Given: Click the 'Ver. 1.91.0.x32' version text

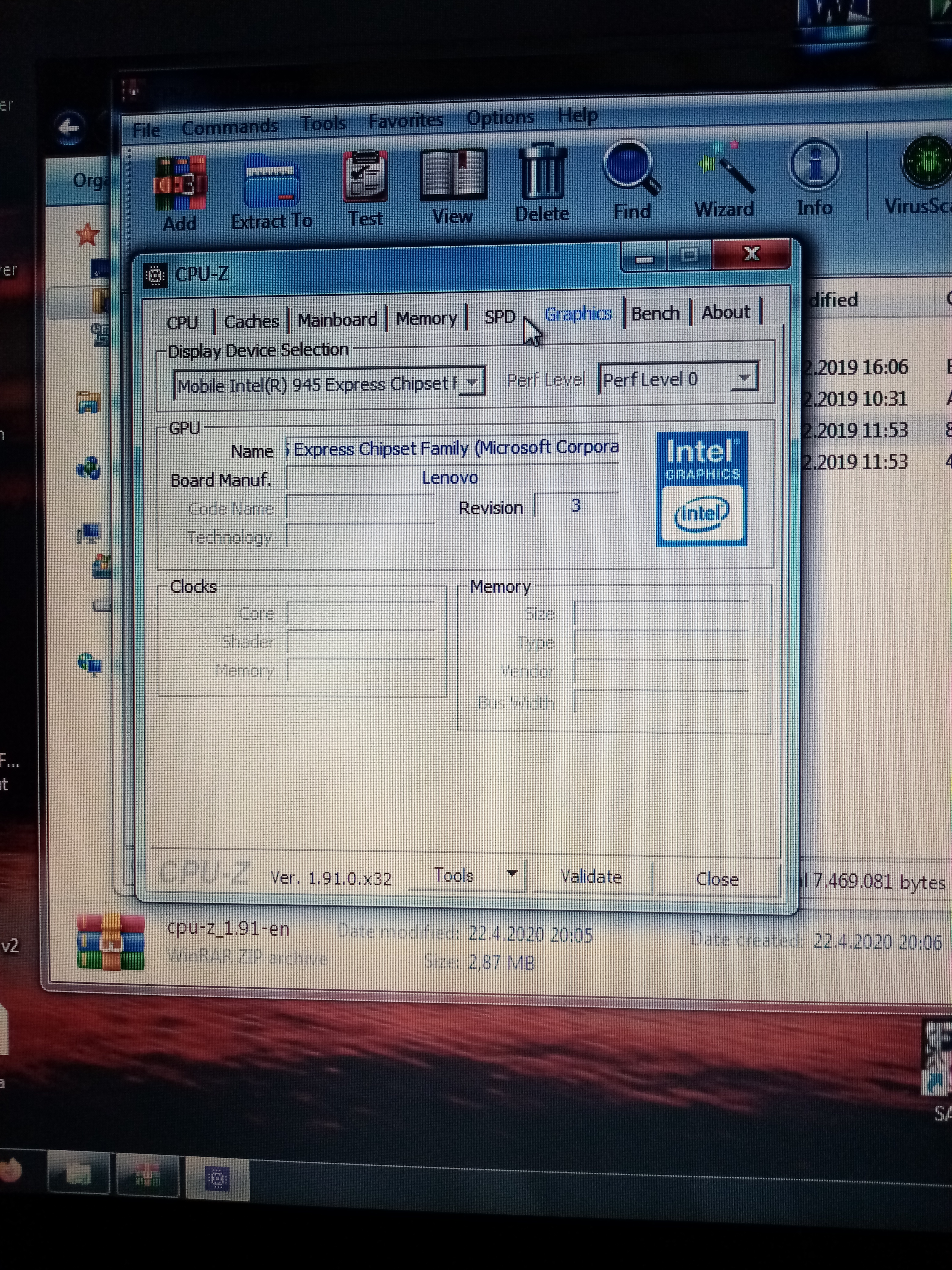Looking at the screenshot, I should click(x=330, y=878).
